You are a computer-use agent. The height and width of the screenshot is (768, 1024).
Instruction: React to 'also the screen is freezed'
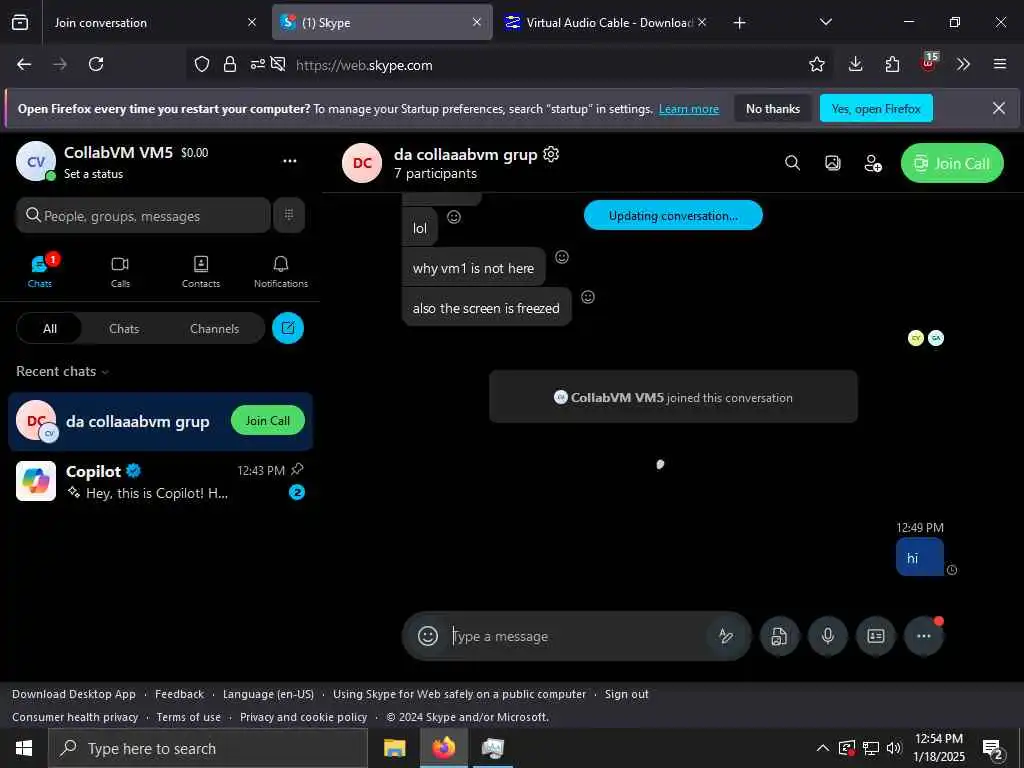[588, 297]
